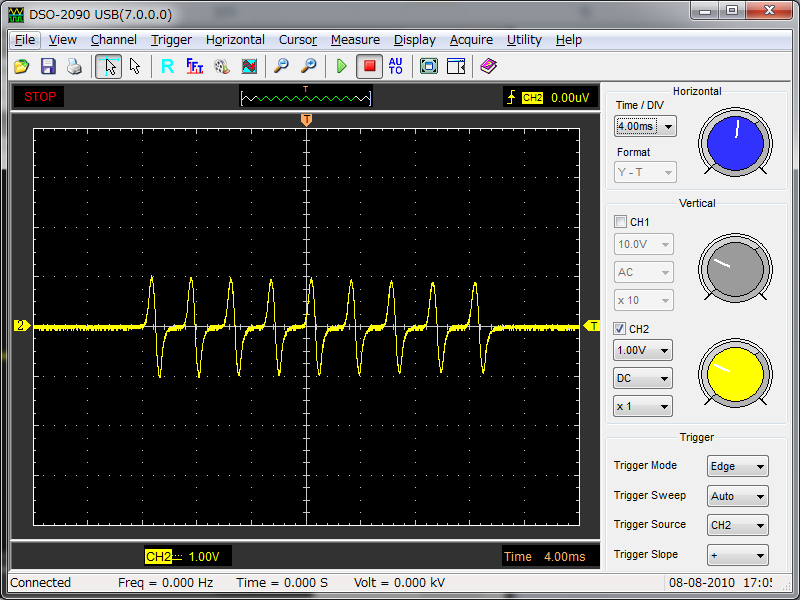Screen dimensions: 800x600
Task: Open the CH2 x 1 probe dropdown
Action: tap(642, 407)
